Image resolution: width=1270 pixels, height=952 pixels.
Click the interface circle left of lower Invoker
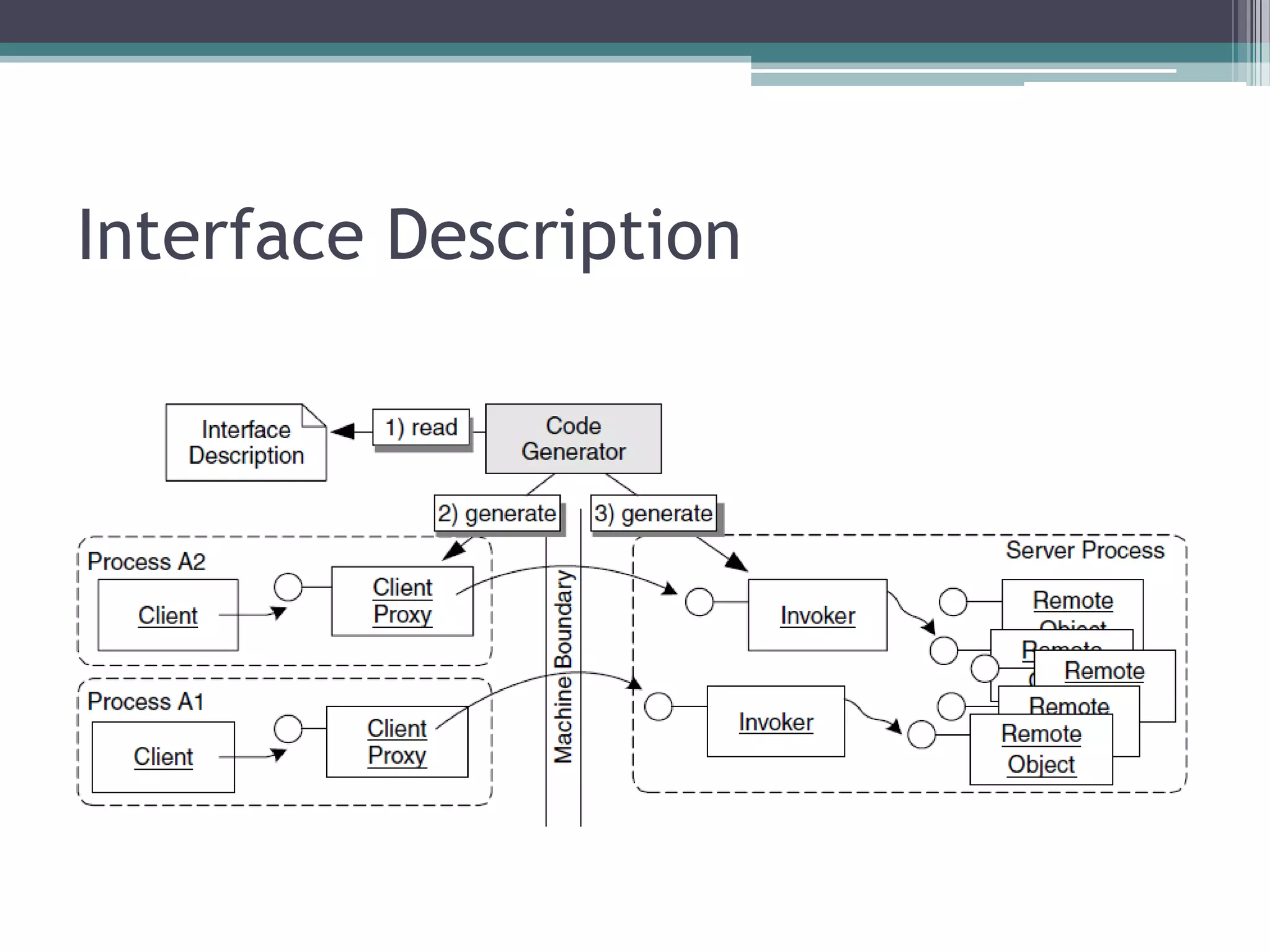(659, 707)
